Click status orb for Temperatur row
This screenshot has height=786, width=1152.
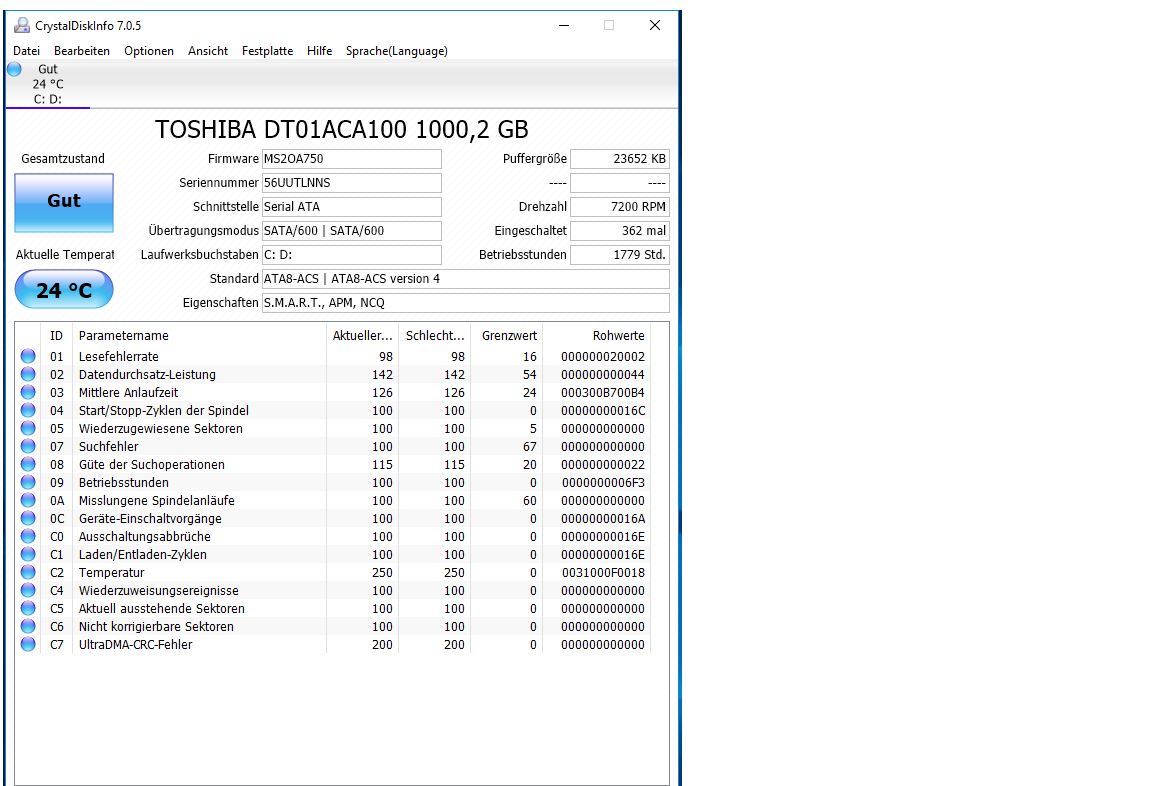tap(28, 572)
